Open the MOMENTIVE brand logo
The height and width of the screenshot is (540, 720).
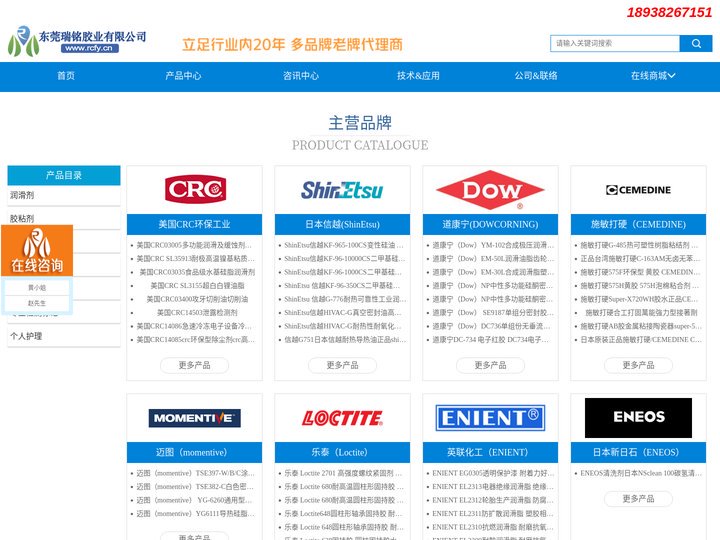(x=195, y=418)
